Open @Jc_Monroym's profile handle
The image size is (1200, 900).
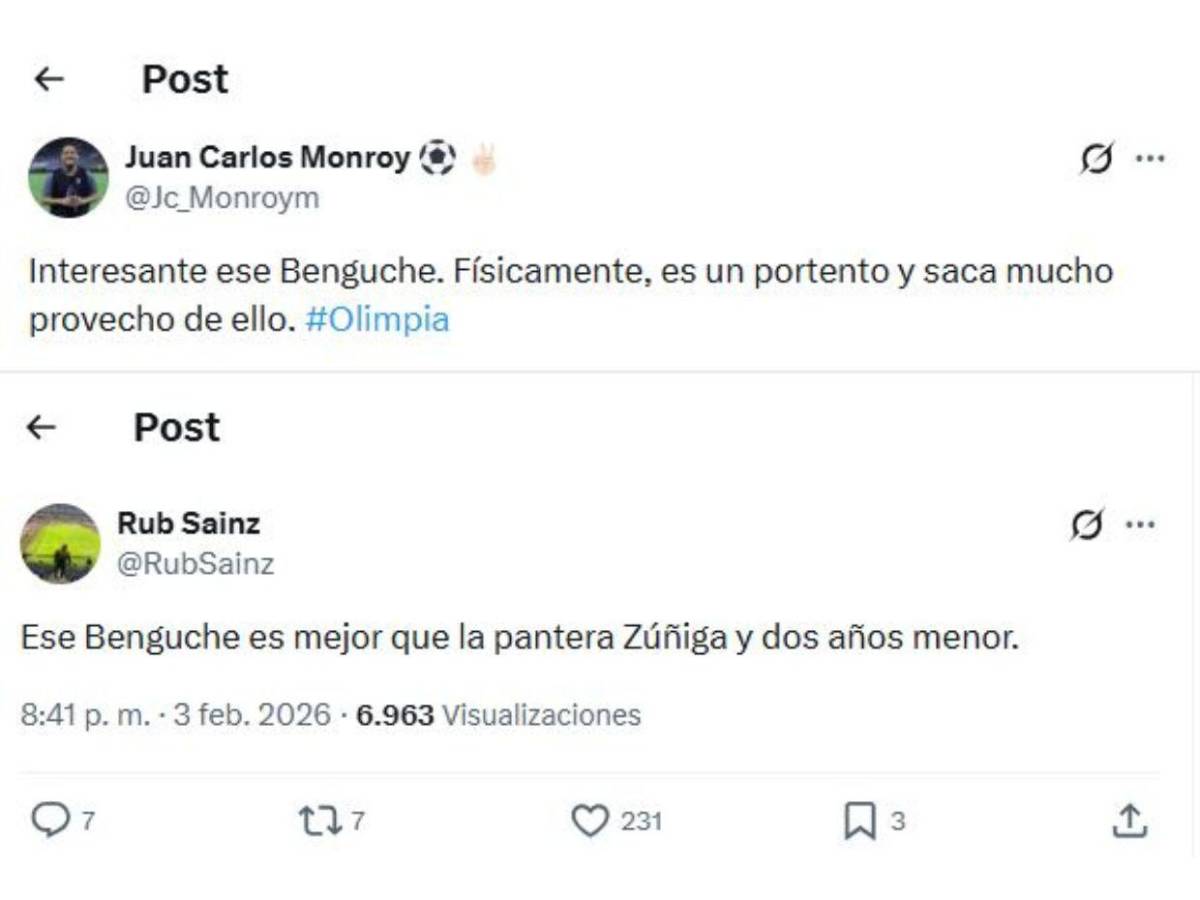(x=221, y=197)
